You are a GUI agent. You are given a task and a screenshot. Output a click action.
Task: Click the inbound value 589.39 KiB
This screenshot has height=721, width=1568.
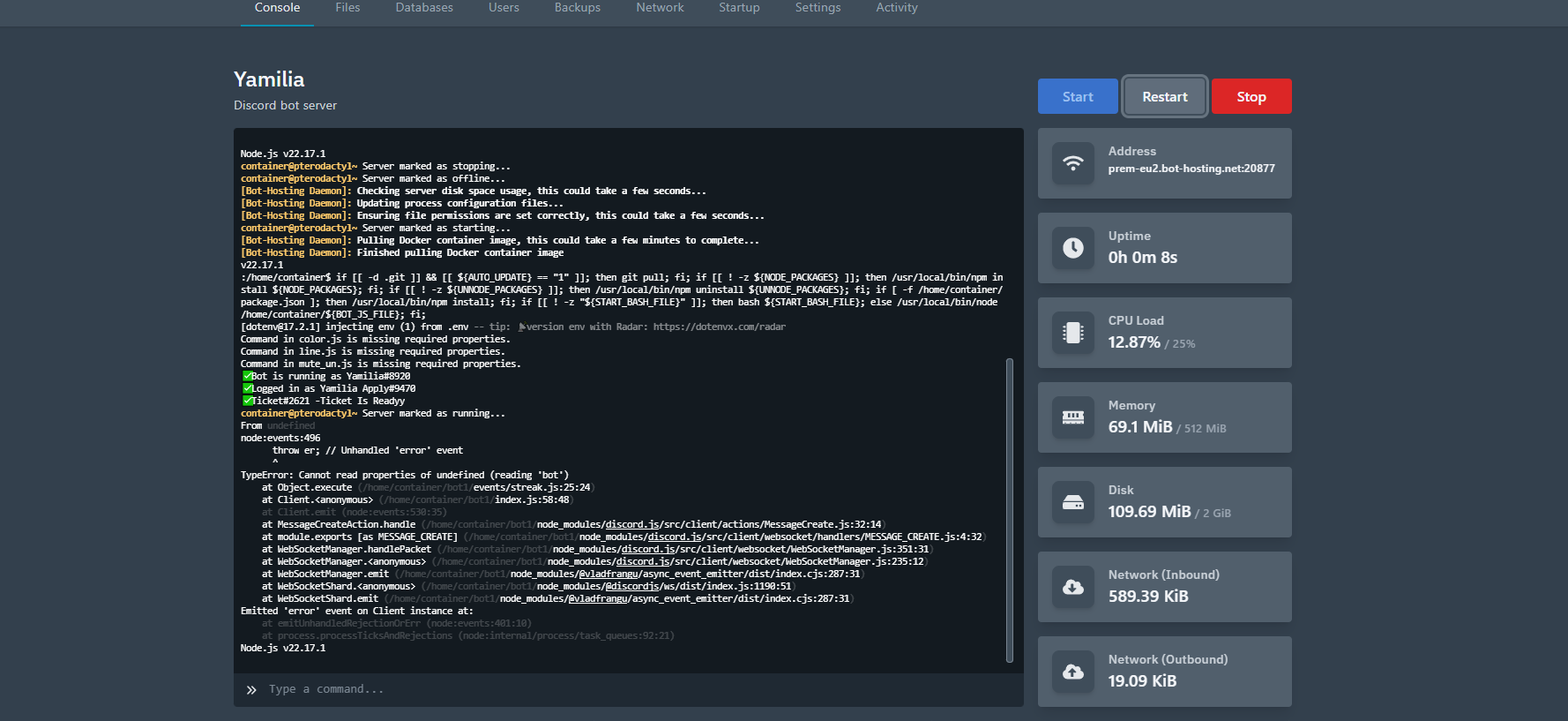1148,597
